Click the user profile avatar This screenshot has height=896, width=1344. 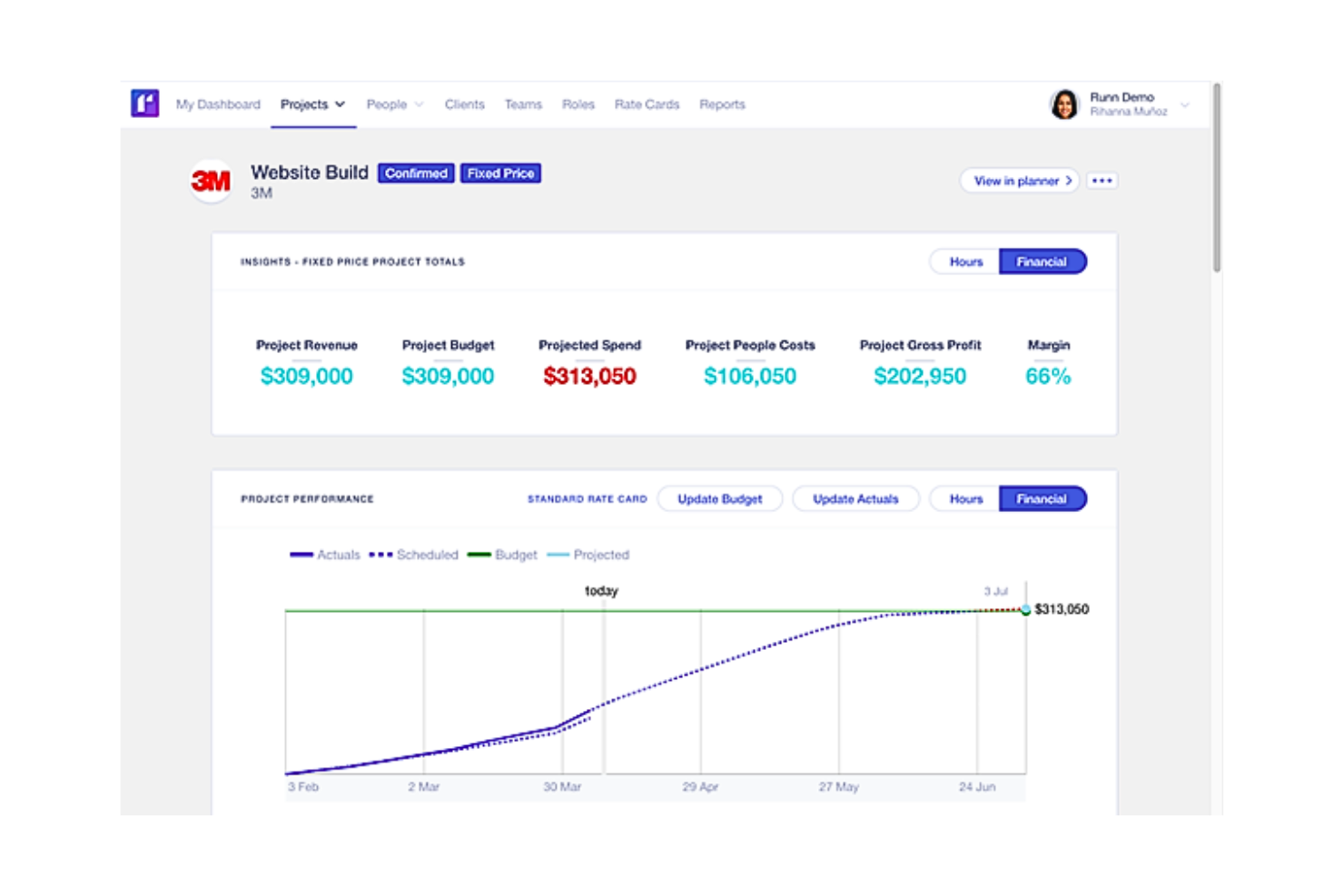tap(1064, 104)
